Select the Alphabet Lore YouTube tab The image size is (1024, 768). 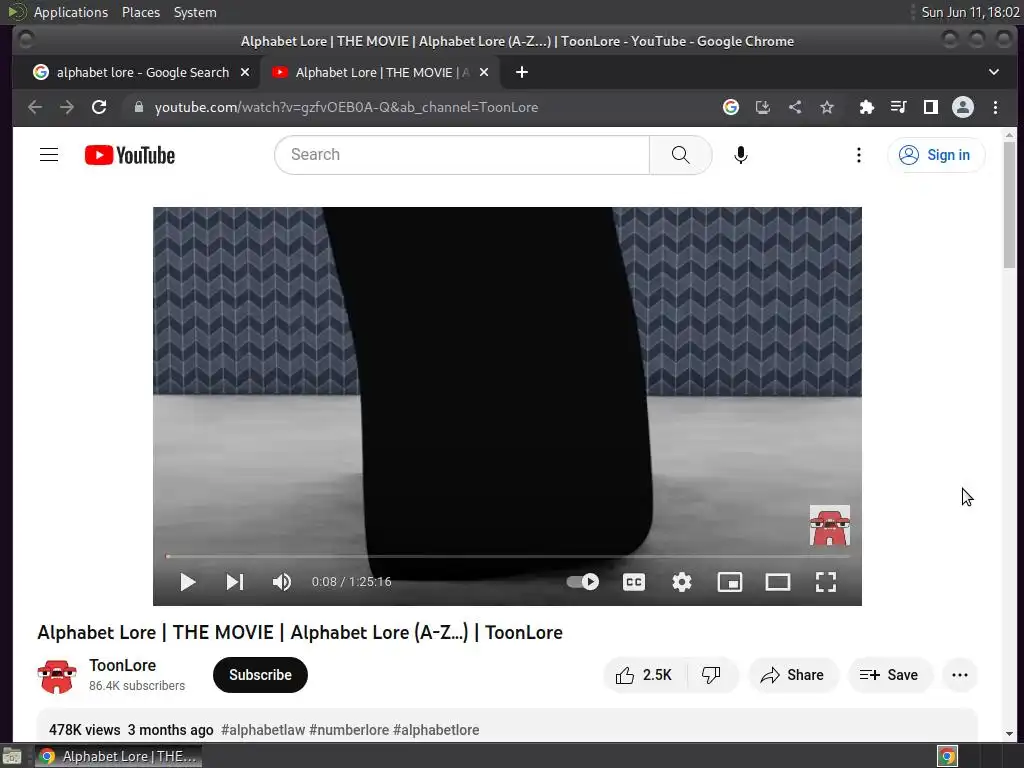click(x=382, y=72)
